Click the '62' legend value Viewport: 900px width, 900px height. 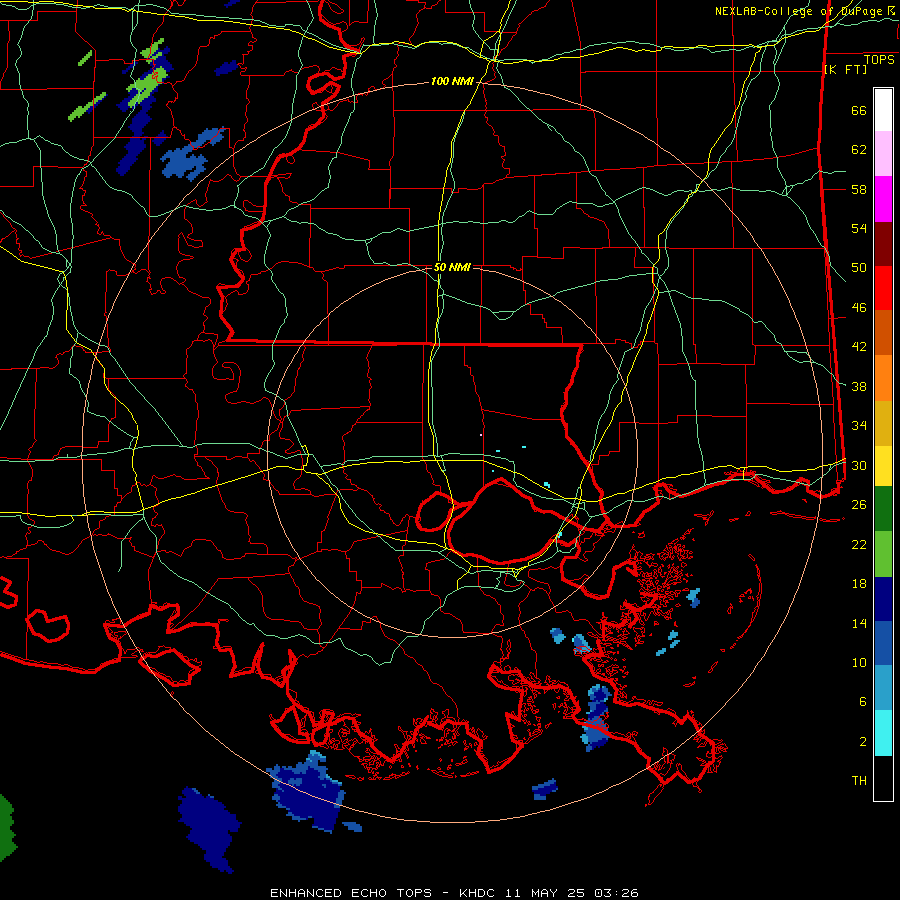(859, 150)
